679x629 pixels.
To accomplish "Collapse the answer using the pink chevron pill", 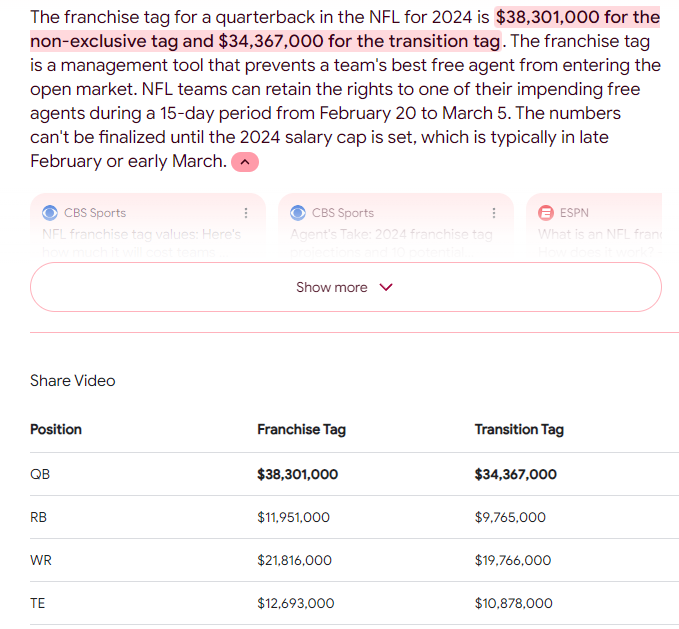I will (x=245, y=161).
